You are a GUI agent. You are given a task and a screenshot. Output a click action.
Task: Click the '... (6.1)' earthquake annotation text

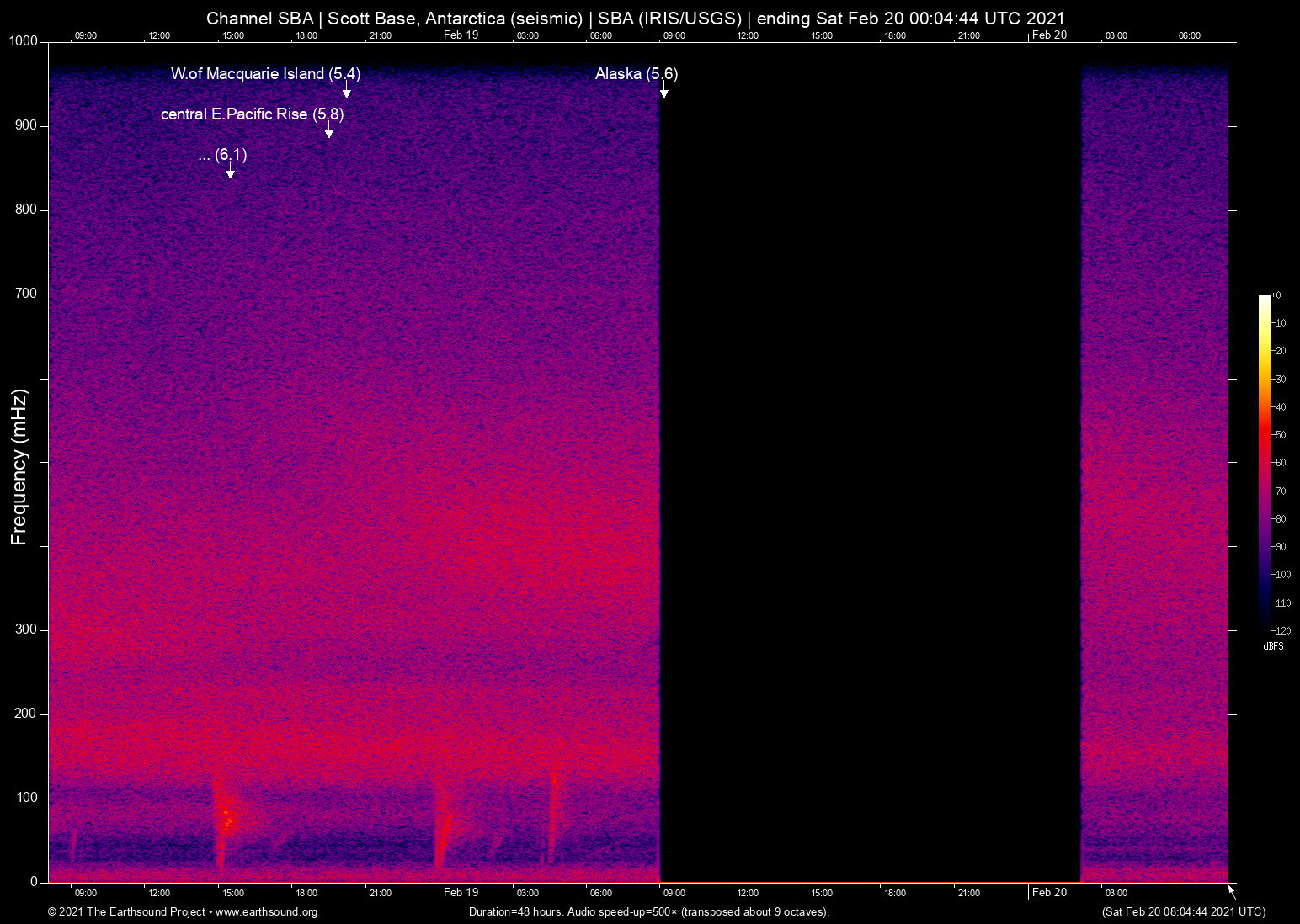[x=222, y=155]
